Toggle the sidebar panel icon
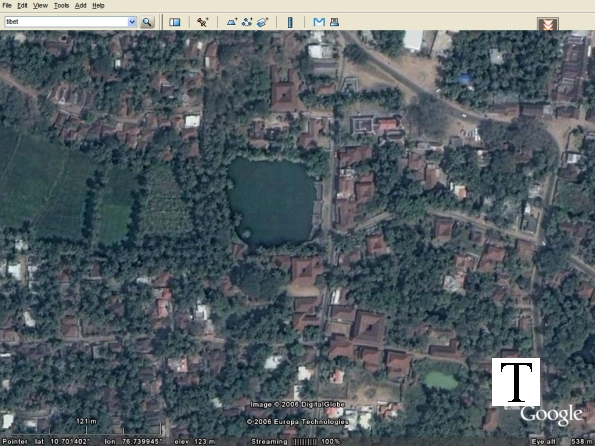595x446 pixels. point(175,22)
